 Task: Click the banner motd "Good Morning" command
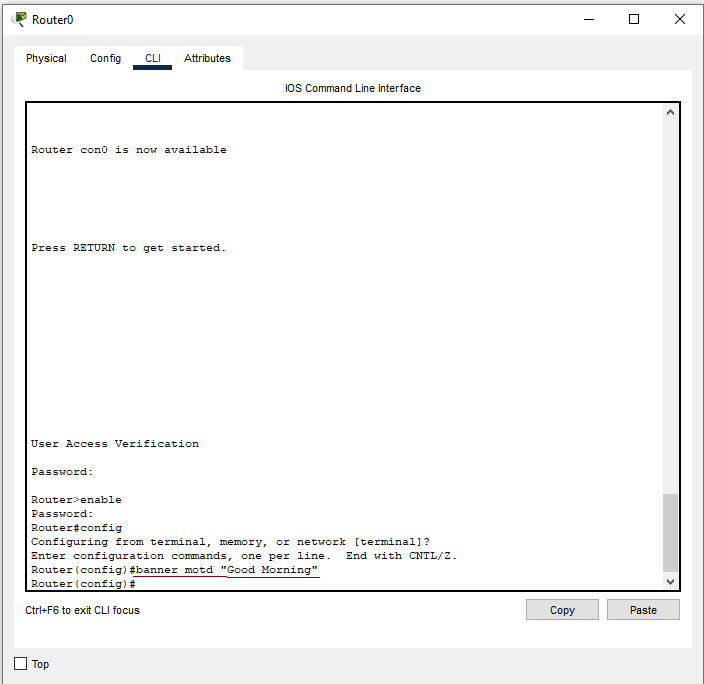click(x=227, y=570)
